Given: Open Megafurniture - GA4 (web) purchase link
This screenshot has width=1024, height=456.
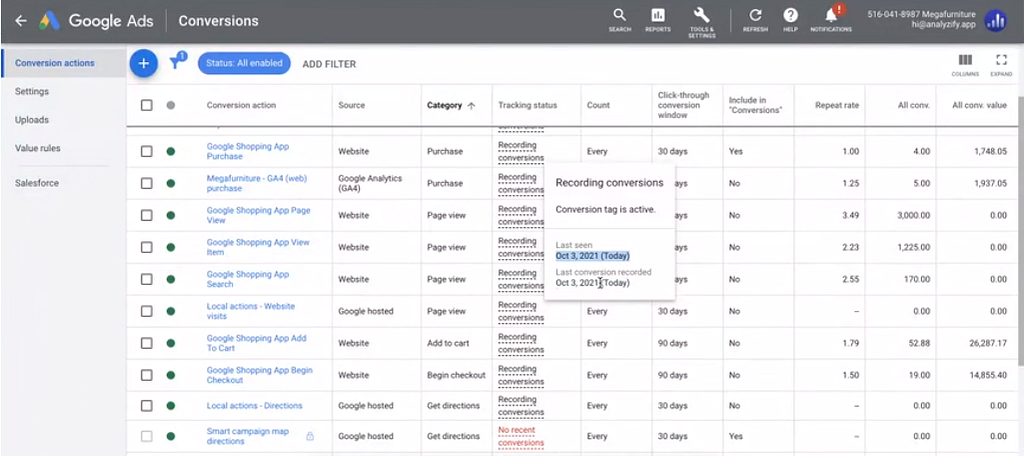Looking at the screenshot, I should tap(257, 183).
